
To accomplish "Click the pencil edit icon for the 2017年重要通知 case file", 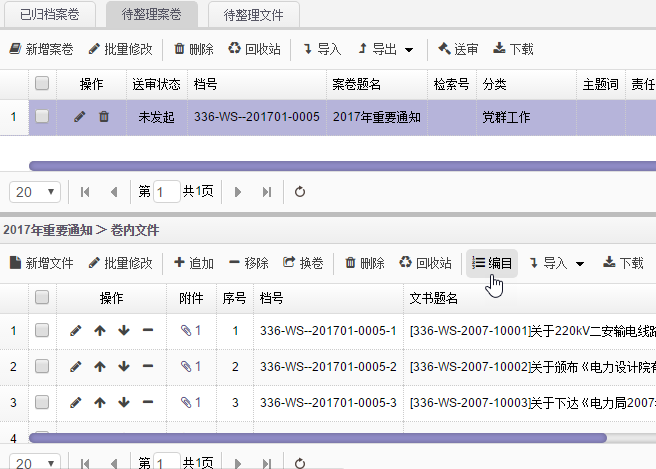I will pos(80,117).
